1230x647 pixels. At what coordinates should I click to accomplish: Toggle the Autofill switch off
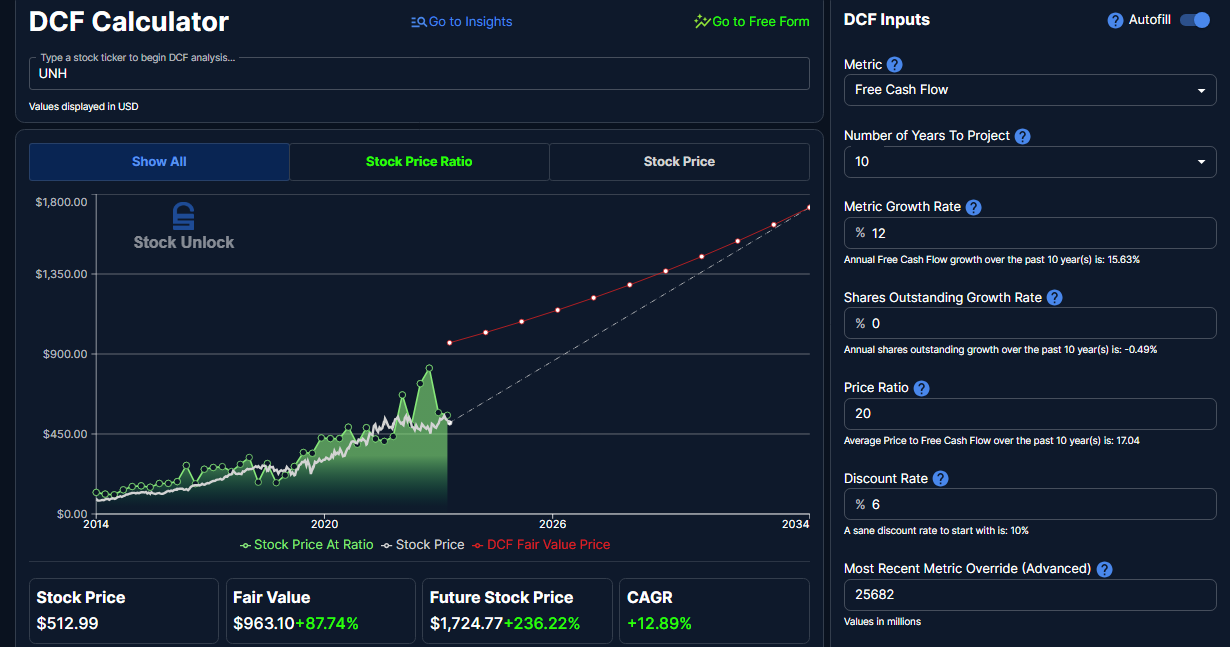coord(1195,20)
